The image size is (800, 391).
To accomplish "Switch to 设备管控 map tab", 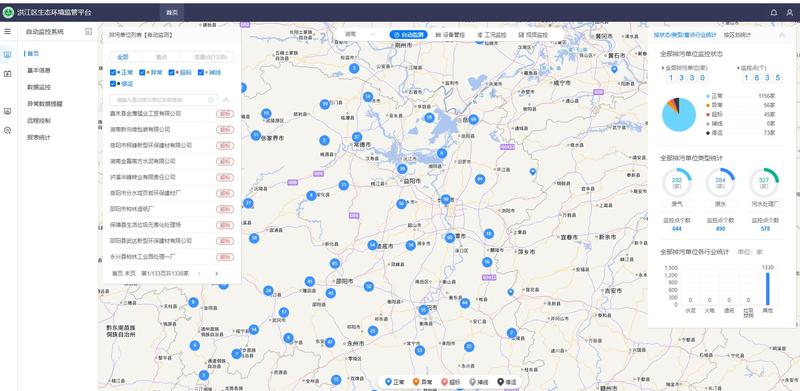I will (450, 35).
